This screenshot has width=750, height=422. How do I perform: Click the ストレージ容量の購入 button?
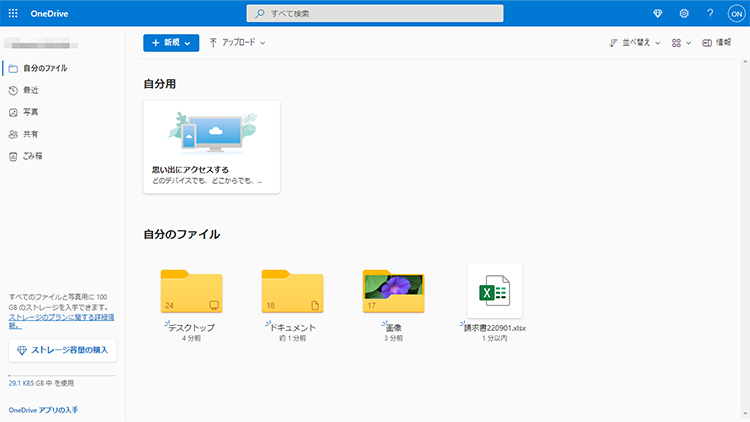(x=63, y=350)
